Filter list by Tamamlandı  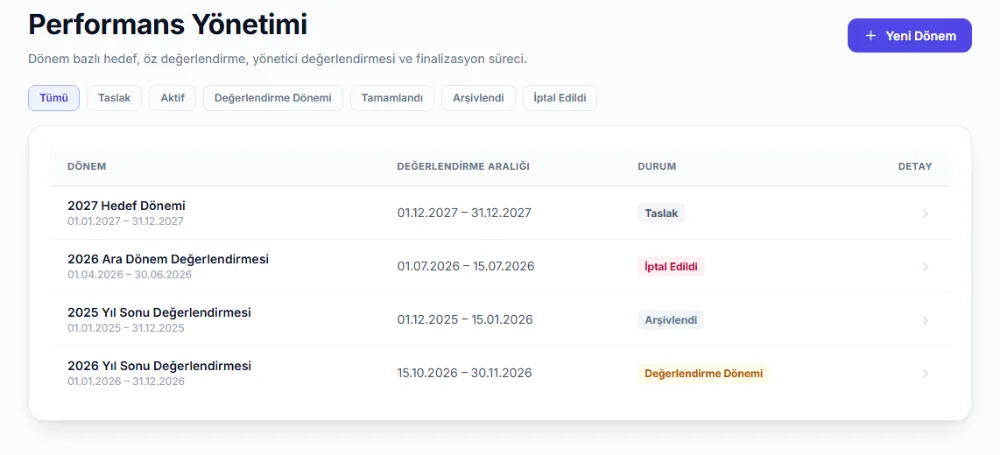[392, 98]
